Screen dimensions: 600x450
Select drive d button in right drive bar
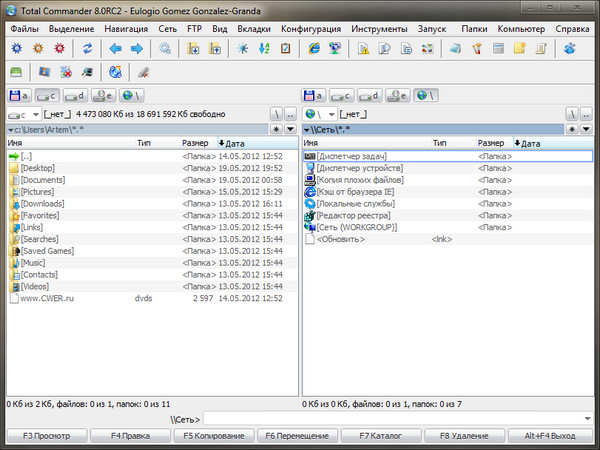[372, 96]
